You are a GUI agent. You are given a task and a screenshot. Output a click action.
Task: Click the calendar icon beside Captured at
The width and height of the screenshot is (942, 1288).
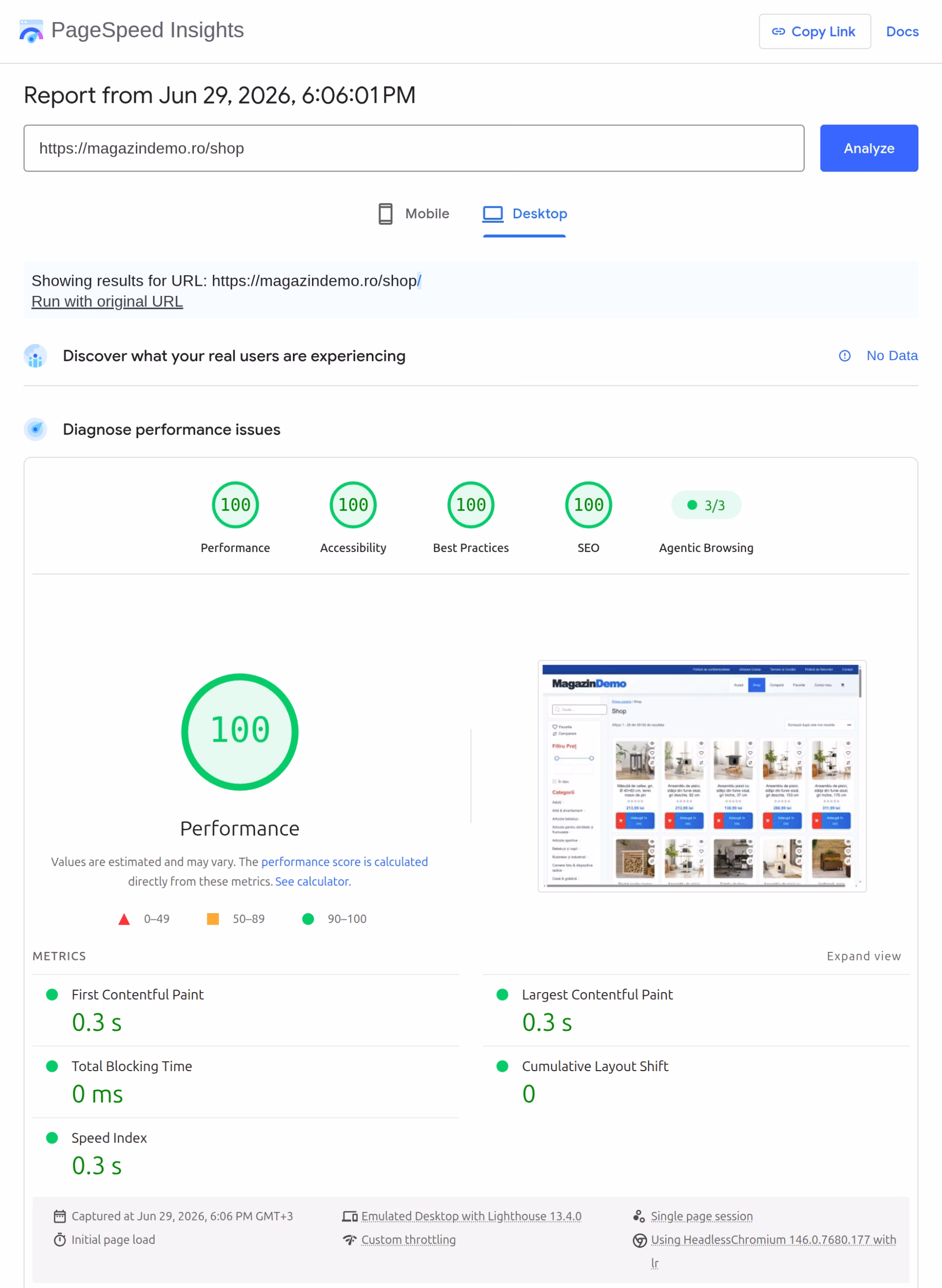tap(60, 1216)
